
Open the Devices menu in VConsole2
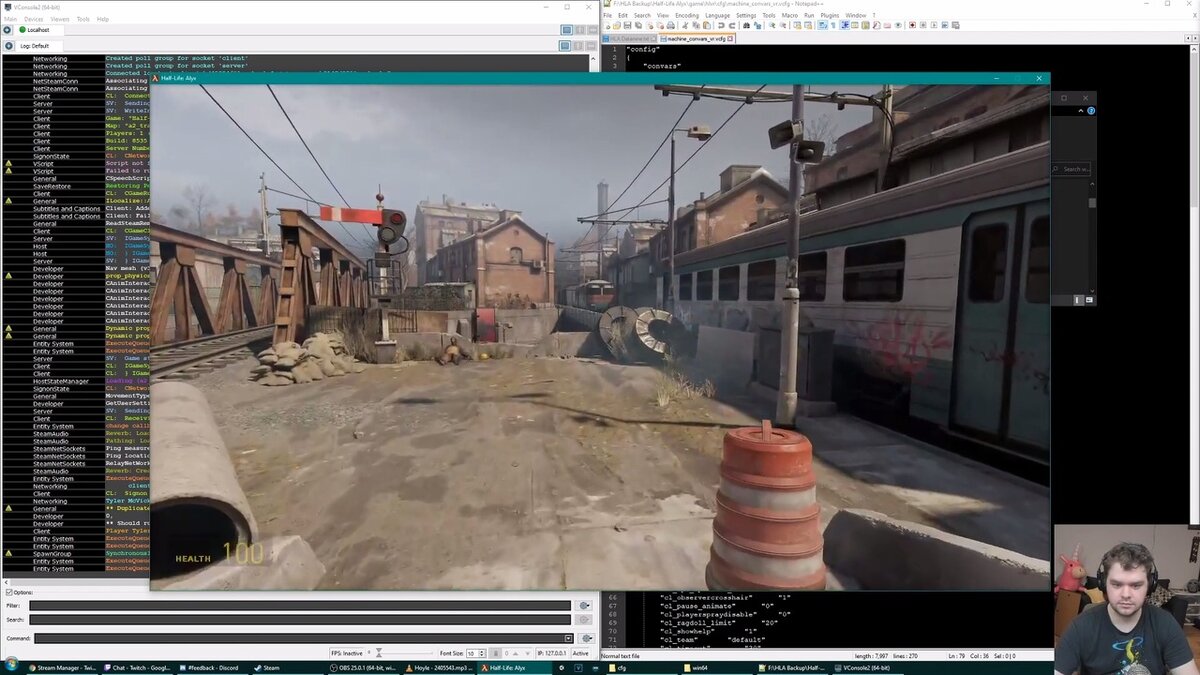coord(34,19)
